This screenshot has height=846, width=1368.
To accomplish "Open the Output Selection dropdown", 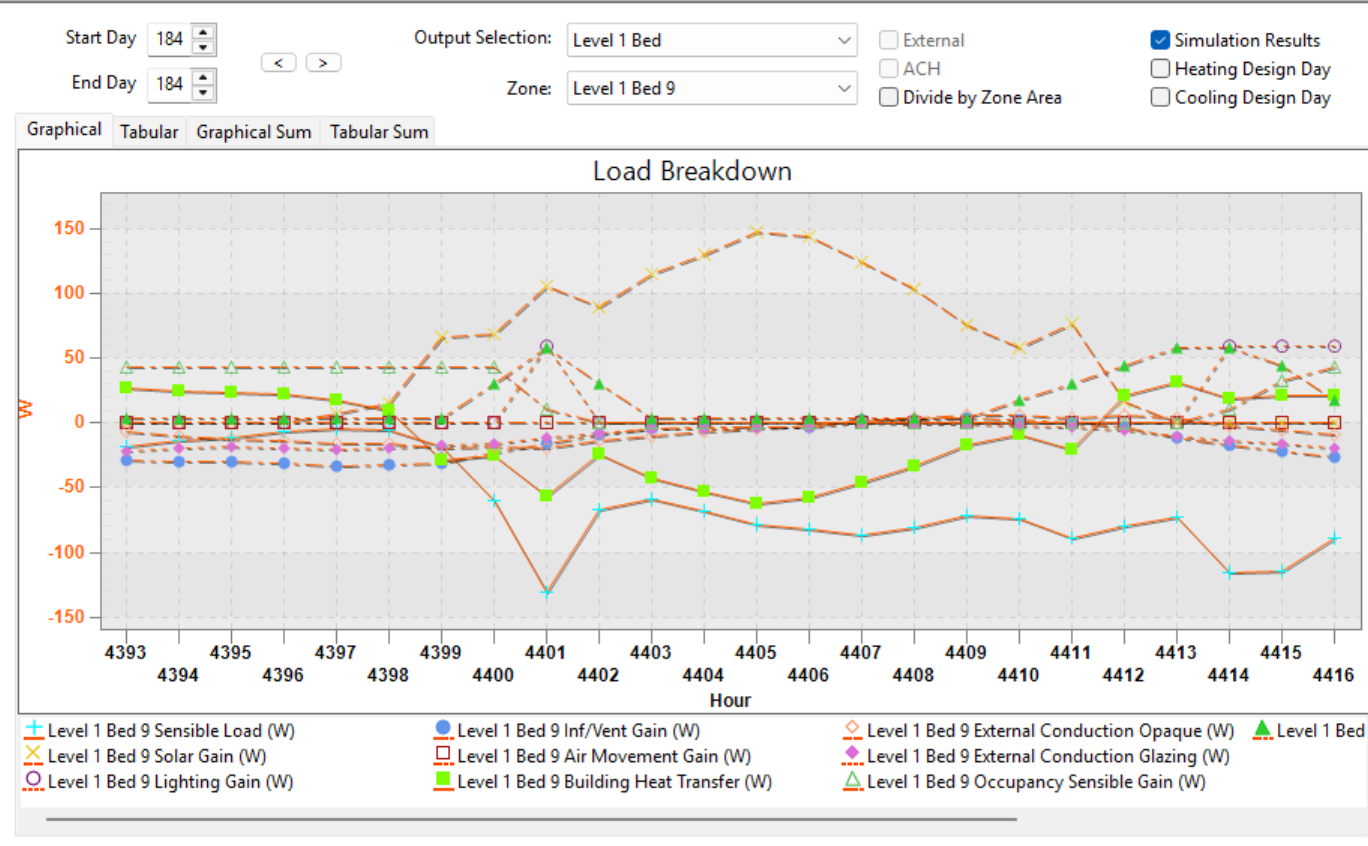I will 711,41.
